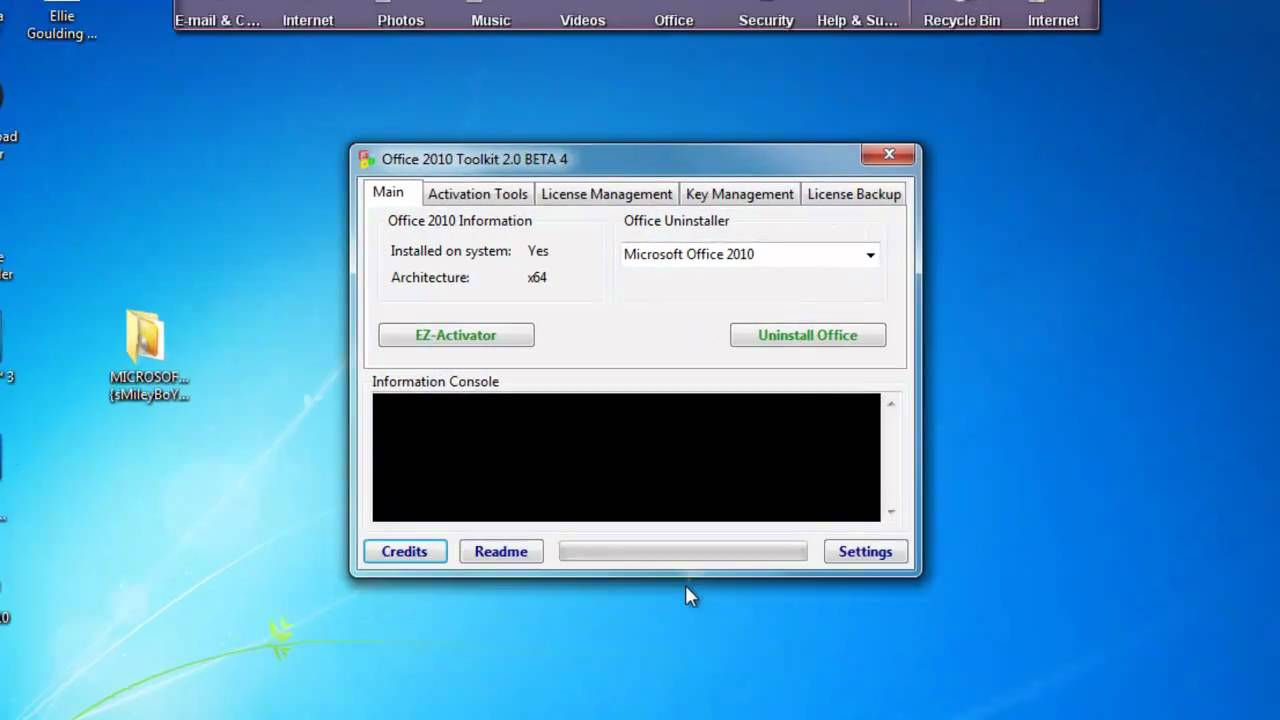
Task: Switch to the Key Management tab
Action: click(x=739, y=194)
